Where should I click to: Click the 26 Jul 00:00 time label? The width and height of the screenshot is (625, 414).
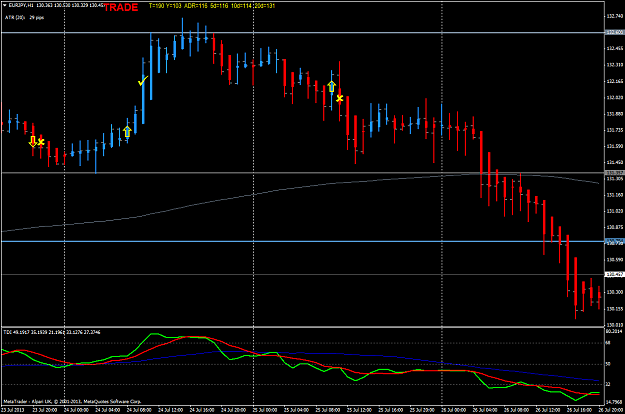[x=454, y=410]
